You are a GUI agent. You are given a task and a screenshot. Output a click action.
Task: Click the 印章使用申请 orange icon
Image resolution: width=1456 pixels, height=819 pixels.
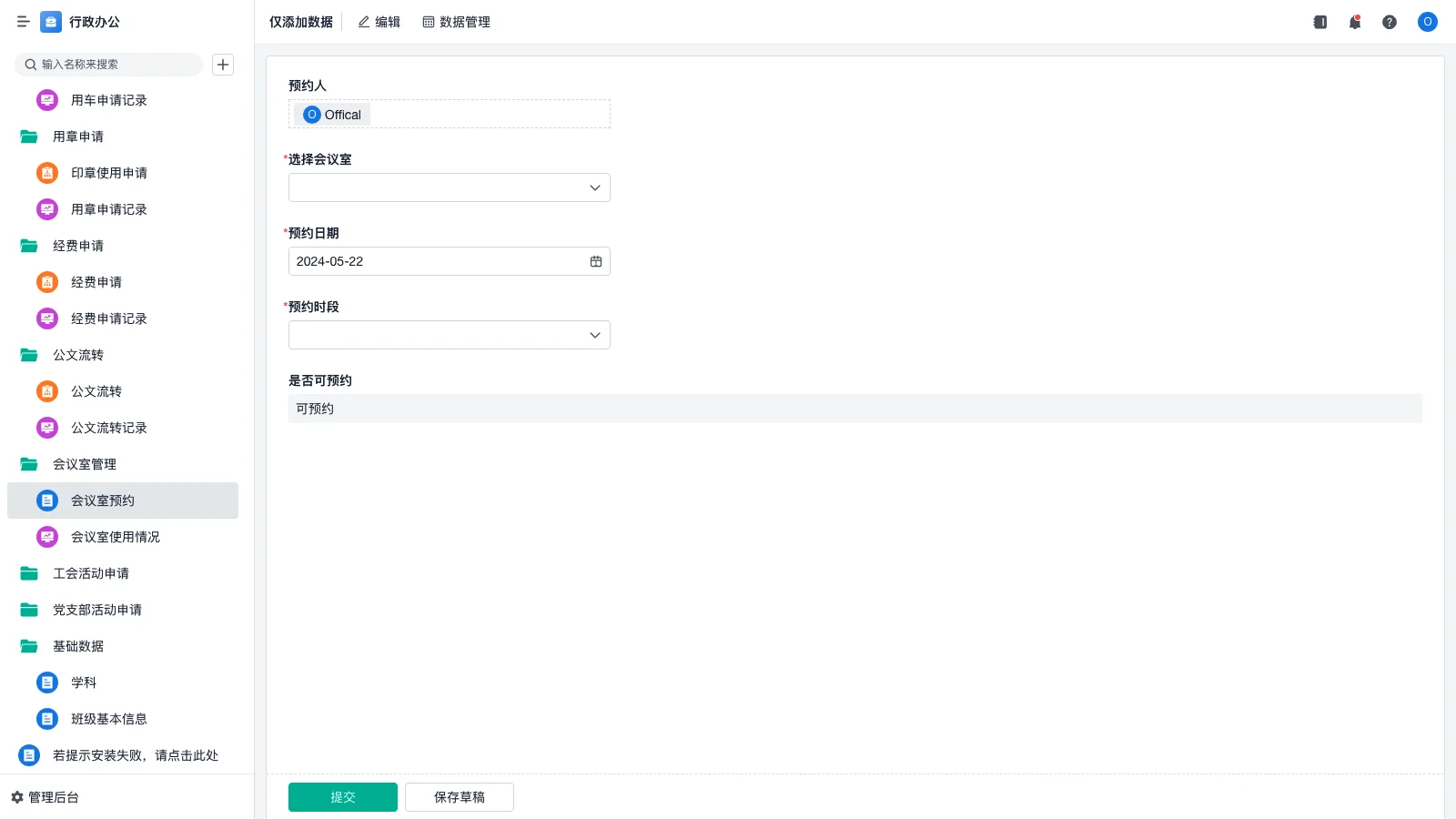(47, 173)
